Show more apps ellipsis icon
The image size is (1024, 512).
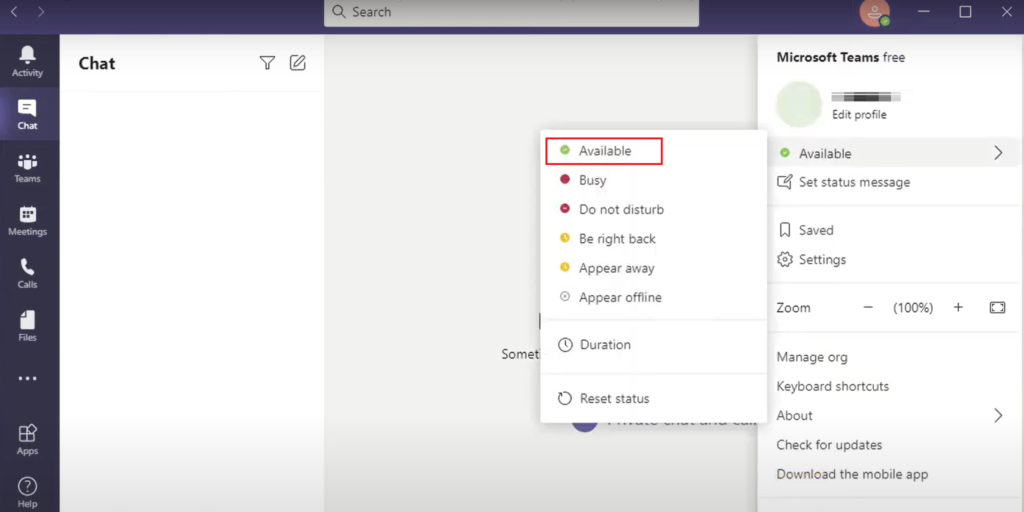coord(27,378)
